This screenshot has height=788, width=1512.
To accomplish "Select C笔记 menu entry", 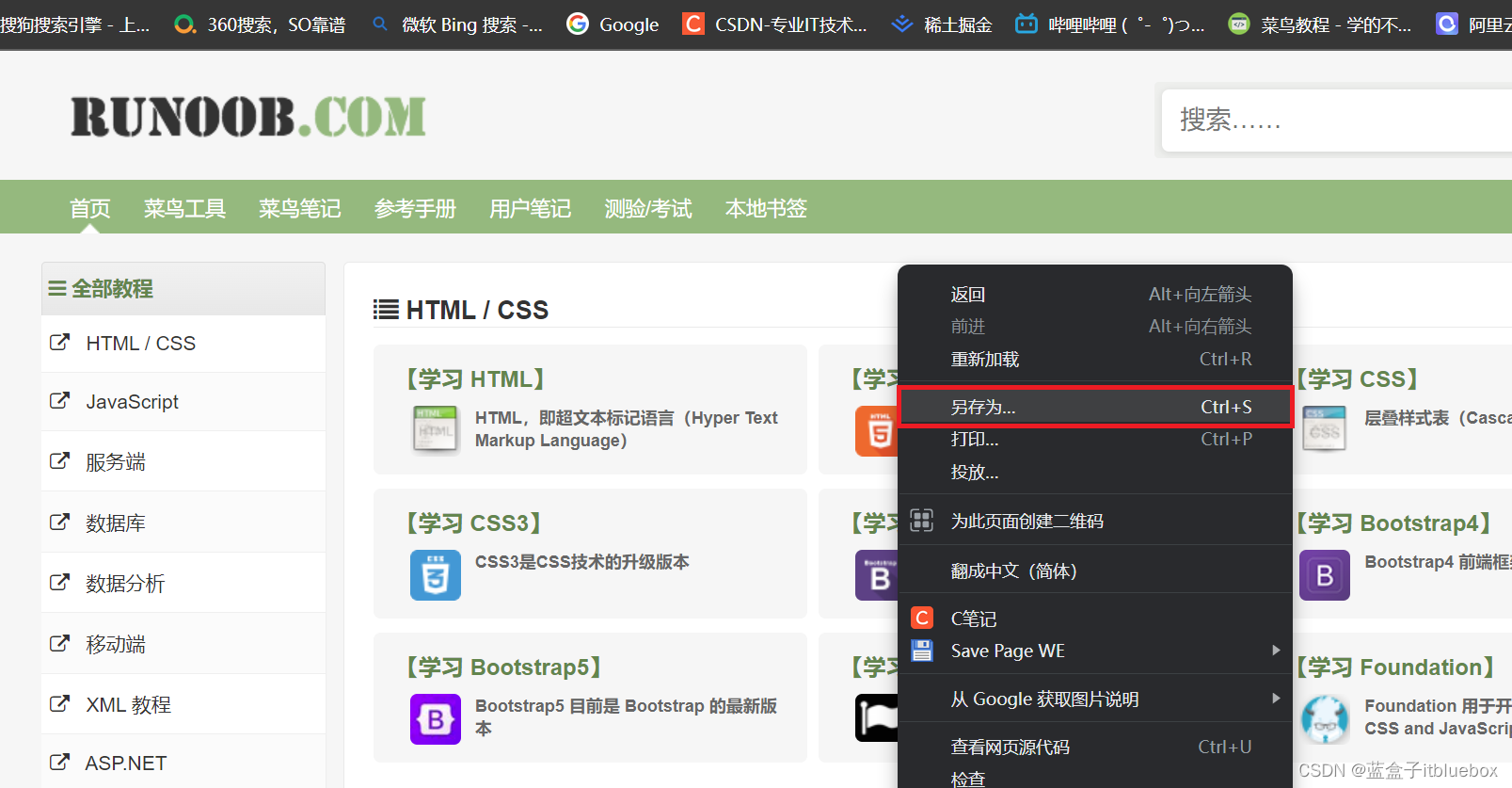I will [x=1095, y=619].
